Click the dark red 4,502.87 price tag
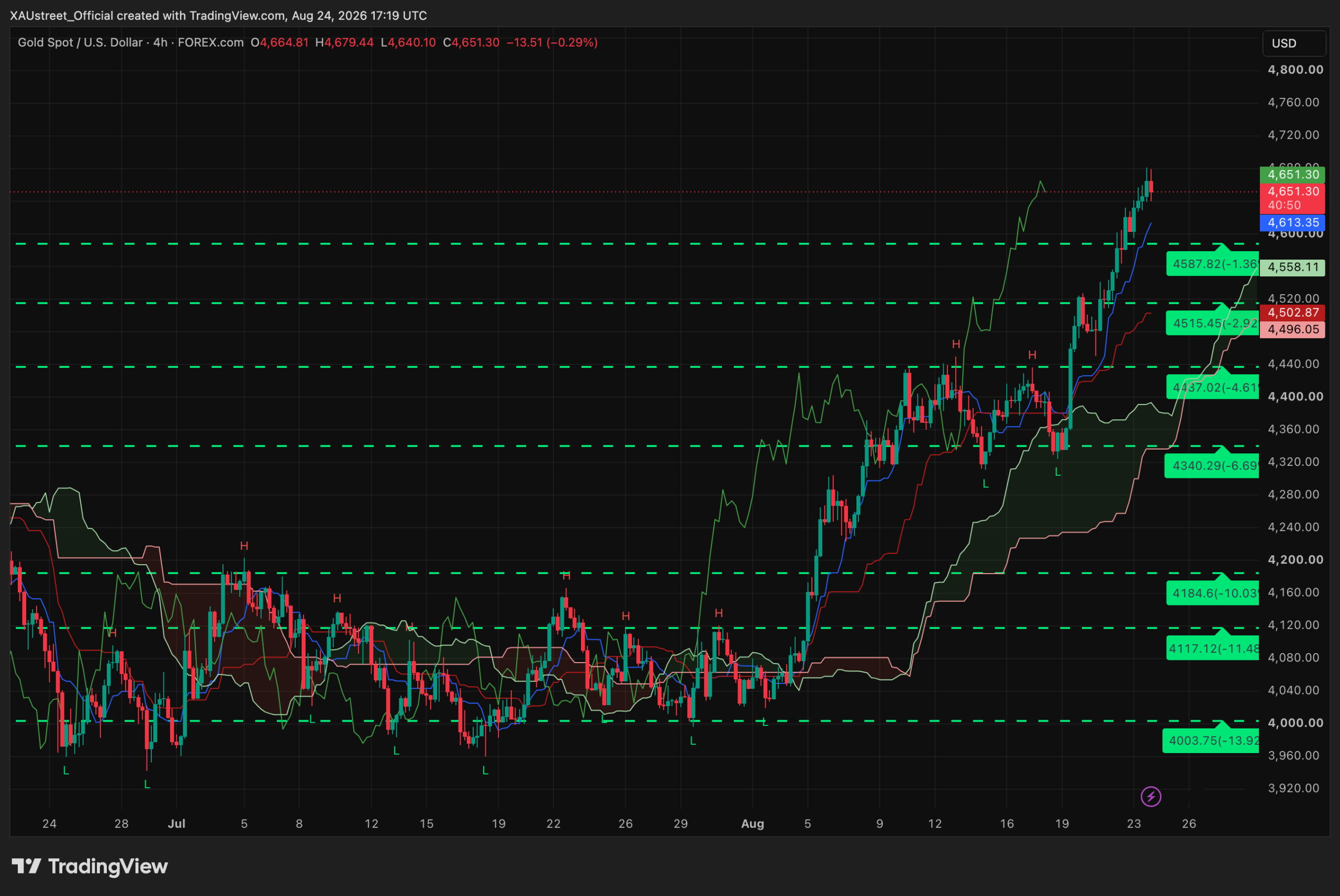1340x896 pixels. (x=1292, y=312)
